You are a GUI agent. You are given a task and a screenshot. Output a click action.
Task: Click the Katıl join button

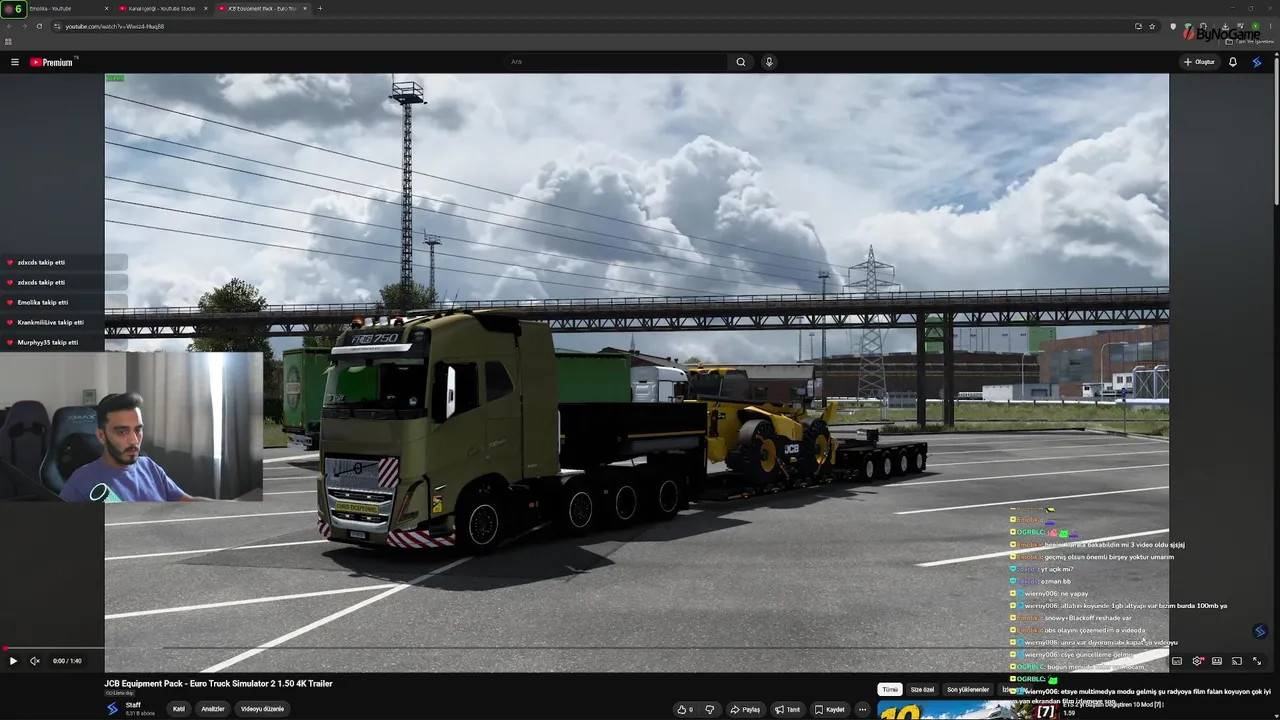(x=179, y=709)
